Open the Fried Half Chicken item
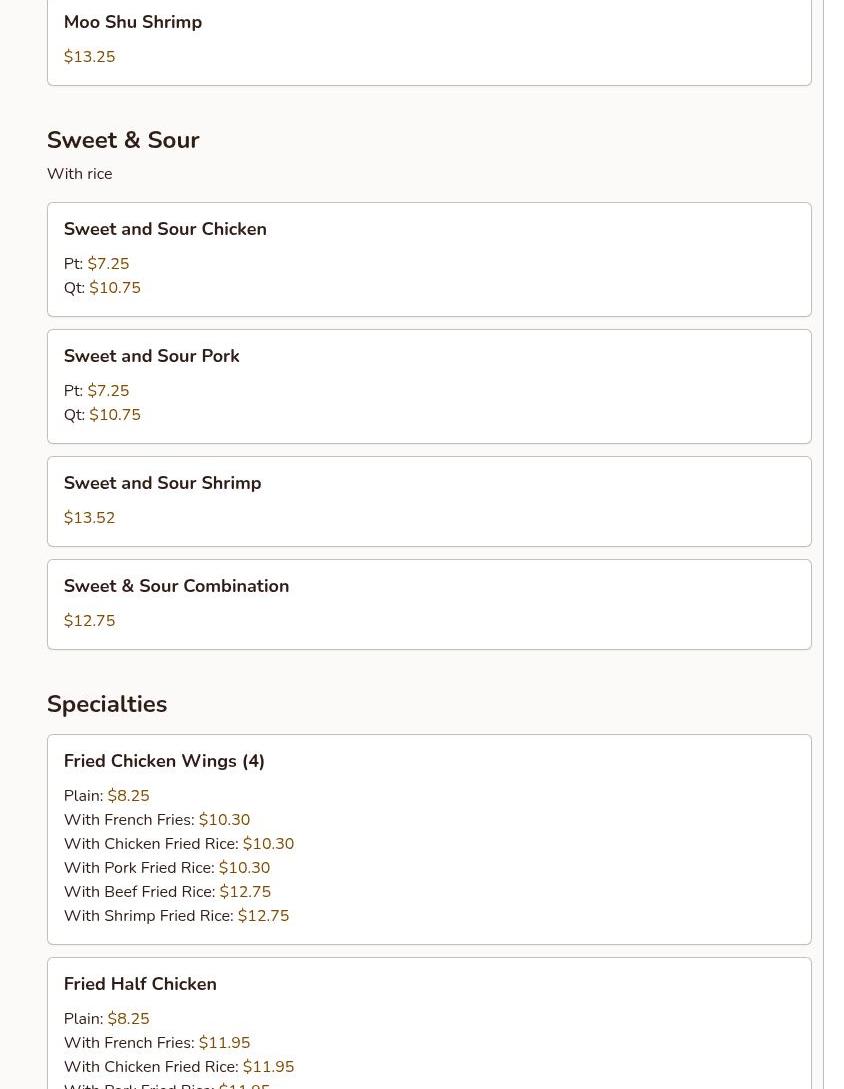The image size is (844, 1089). (140, 984)
